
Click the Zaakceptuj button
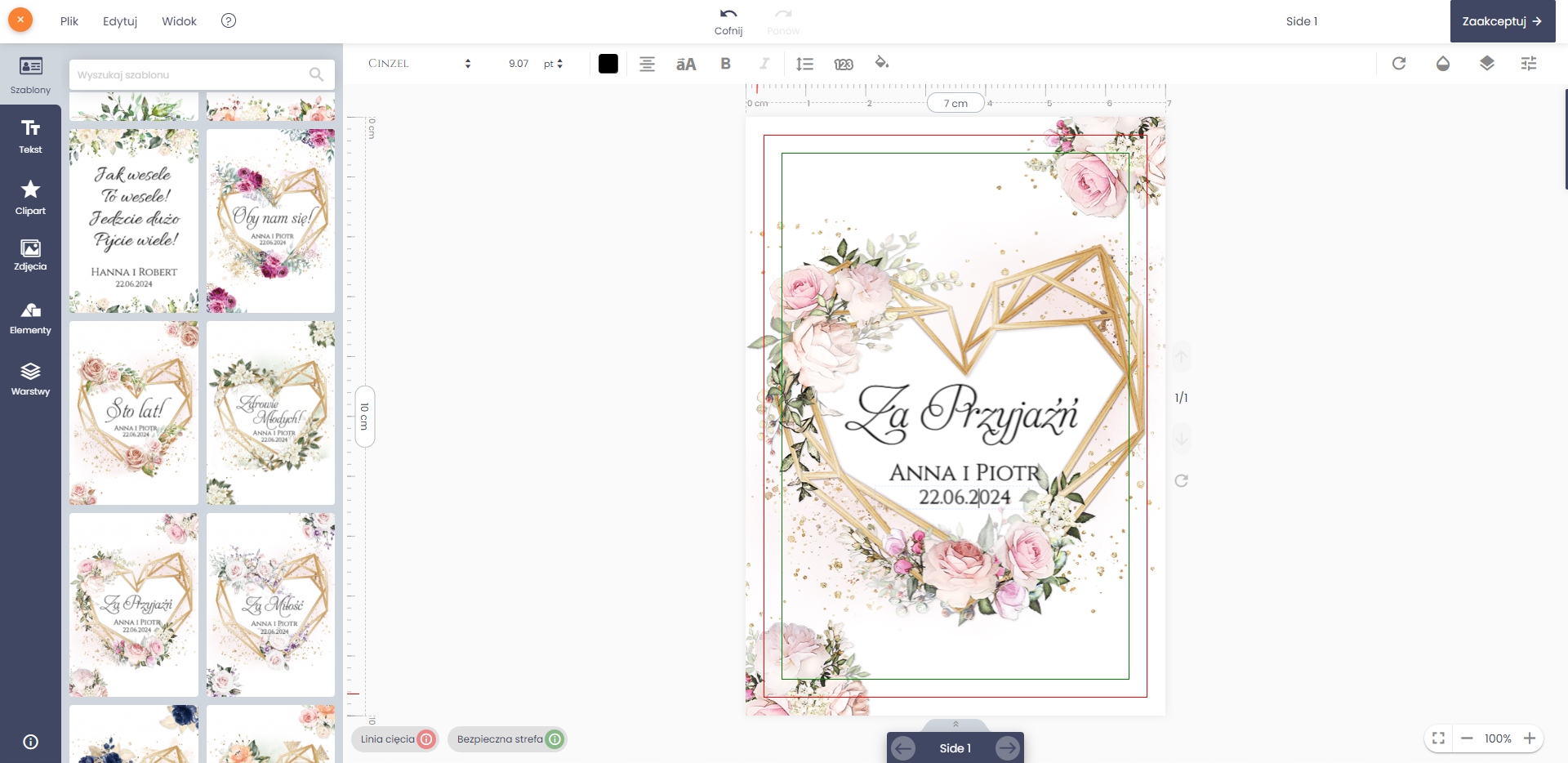click(x=1502, y=21)
